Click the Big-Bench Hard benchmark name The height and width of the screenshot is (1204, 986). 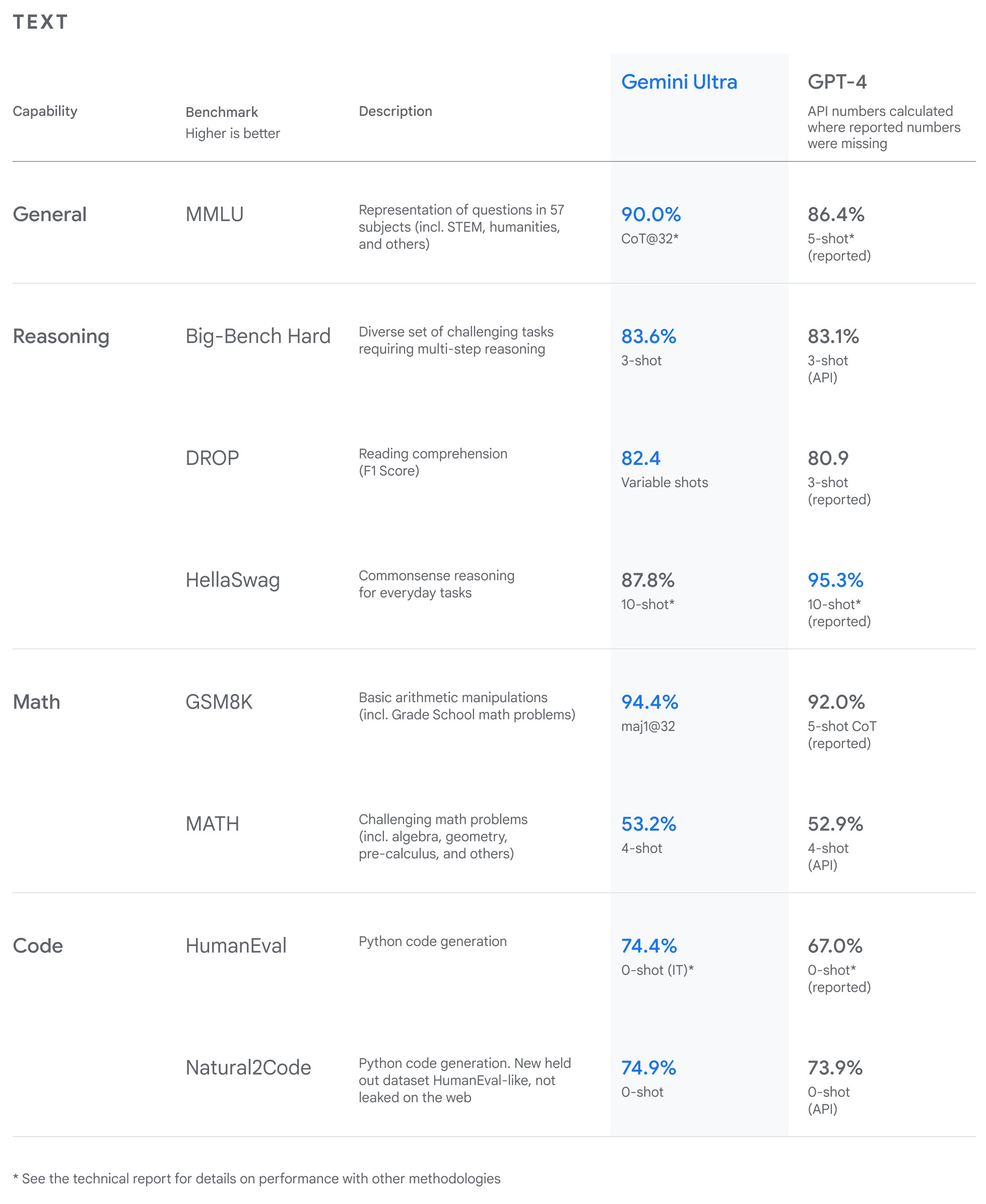[x=258, y=336]
